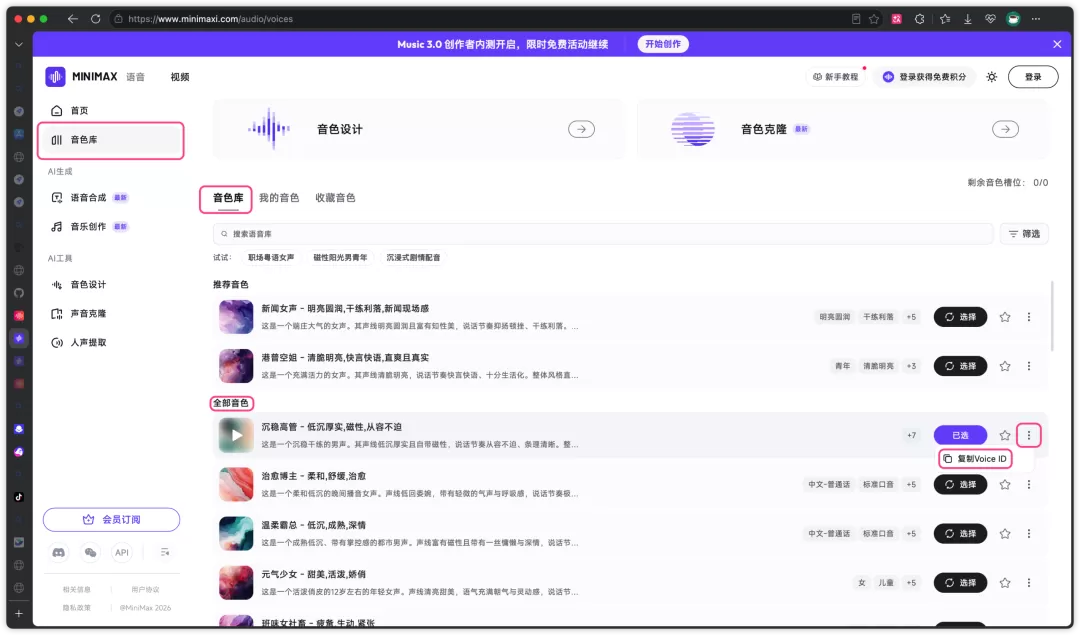The height and width of the screenshot is (635, 1080).
Task: Click 登录获得免费积分 button
Action: point(925,77)
